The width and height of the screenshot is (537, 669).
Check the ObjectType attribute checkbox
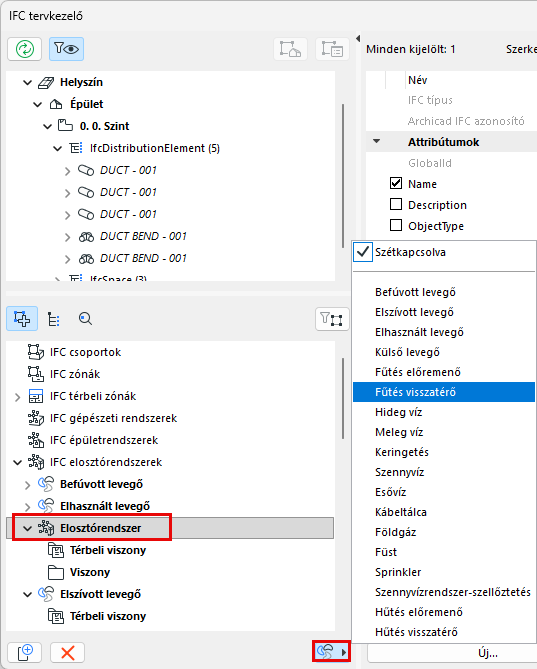396,225
